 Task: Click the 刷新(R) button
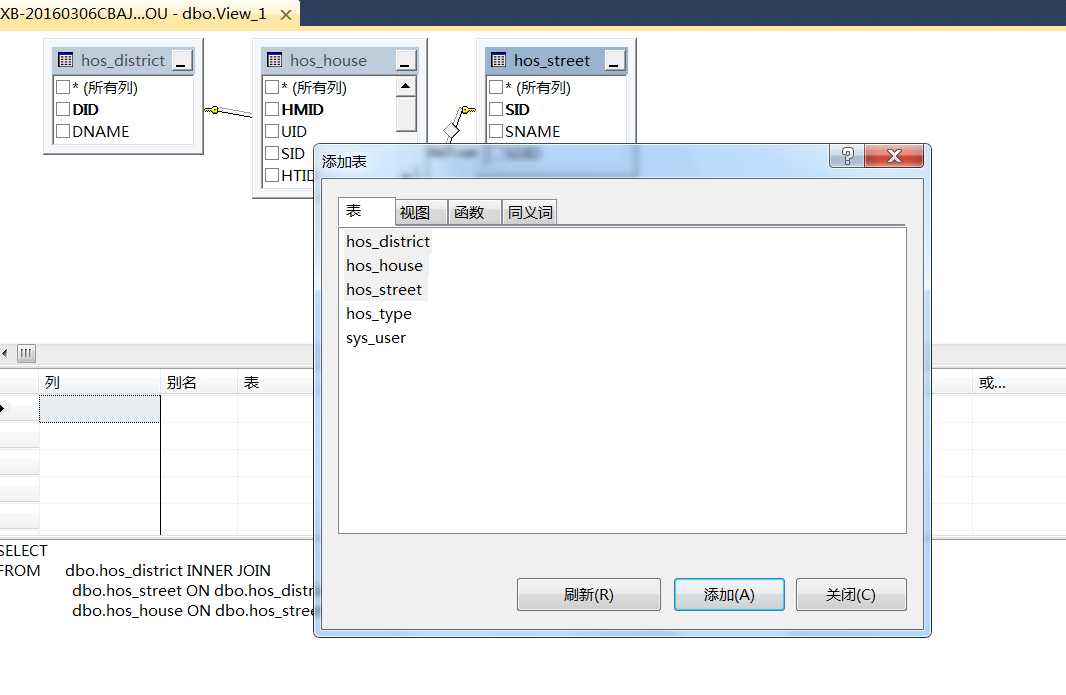tap(589, 594)
